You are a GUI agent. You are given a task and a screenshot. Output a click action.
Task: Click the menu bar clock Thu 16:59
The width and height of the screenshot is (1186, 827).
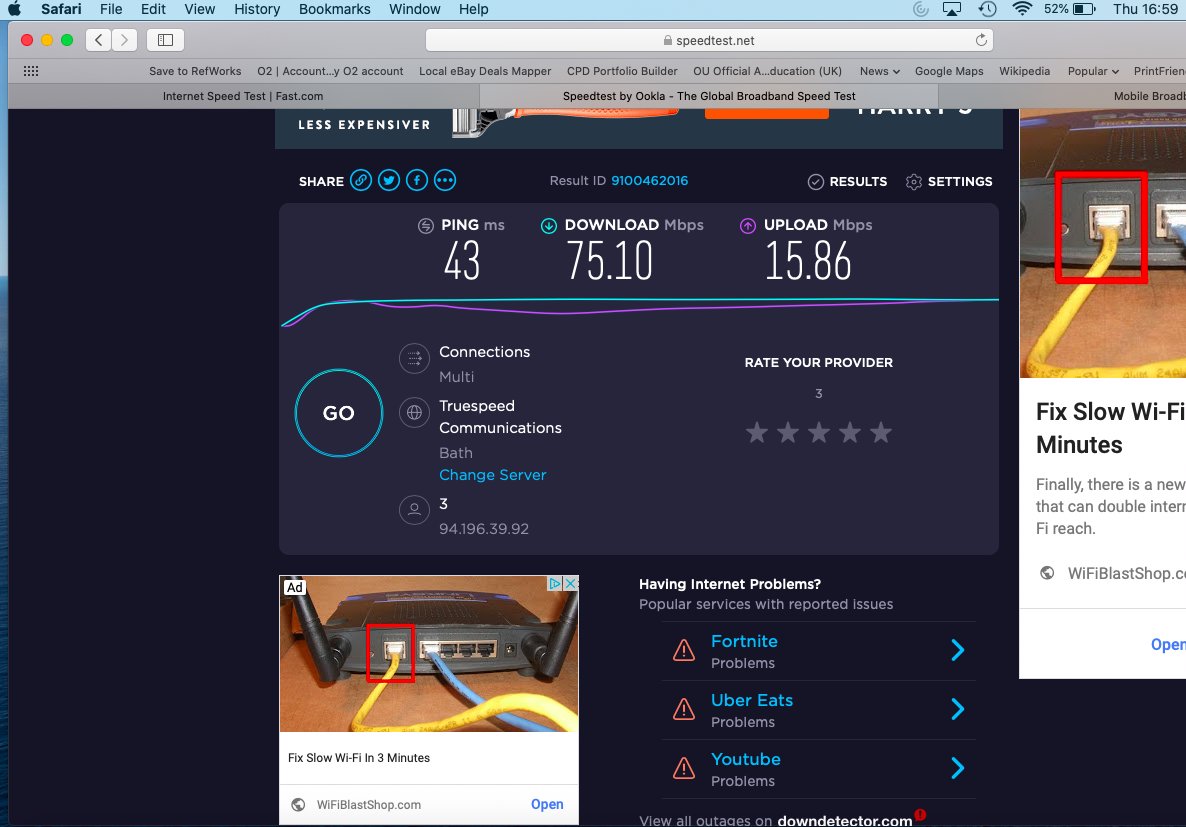click(x=1144, y=9)
